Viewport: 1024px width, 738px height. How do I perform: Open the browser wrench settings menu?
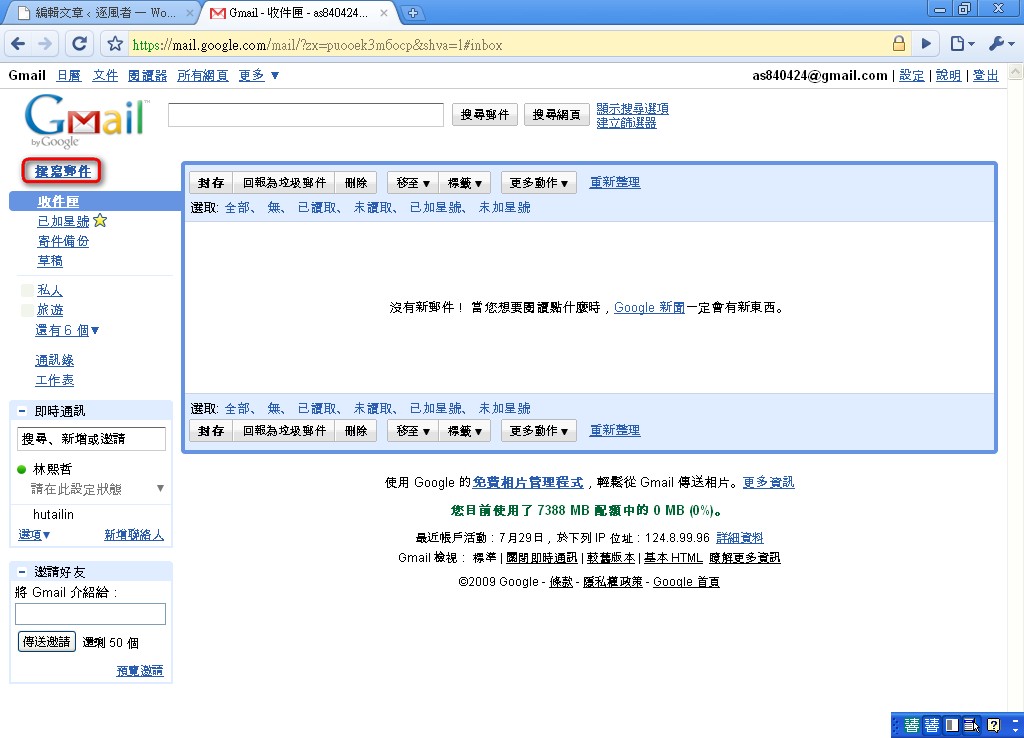coord(1000,44)
